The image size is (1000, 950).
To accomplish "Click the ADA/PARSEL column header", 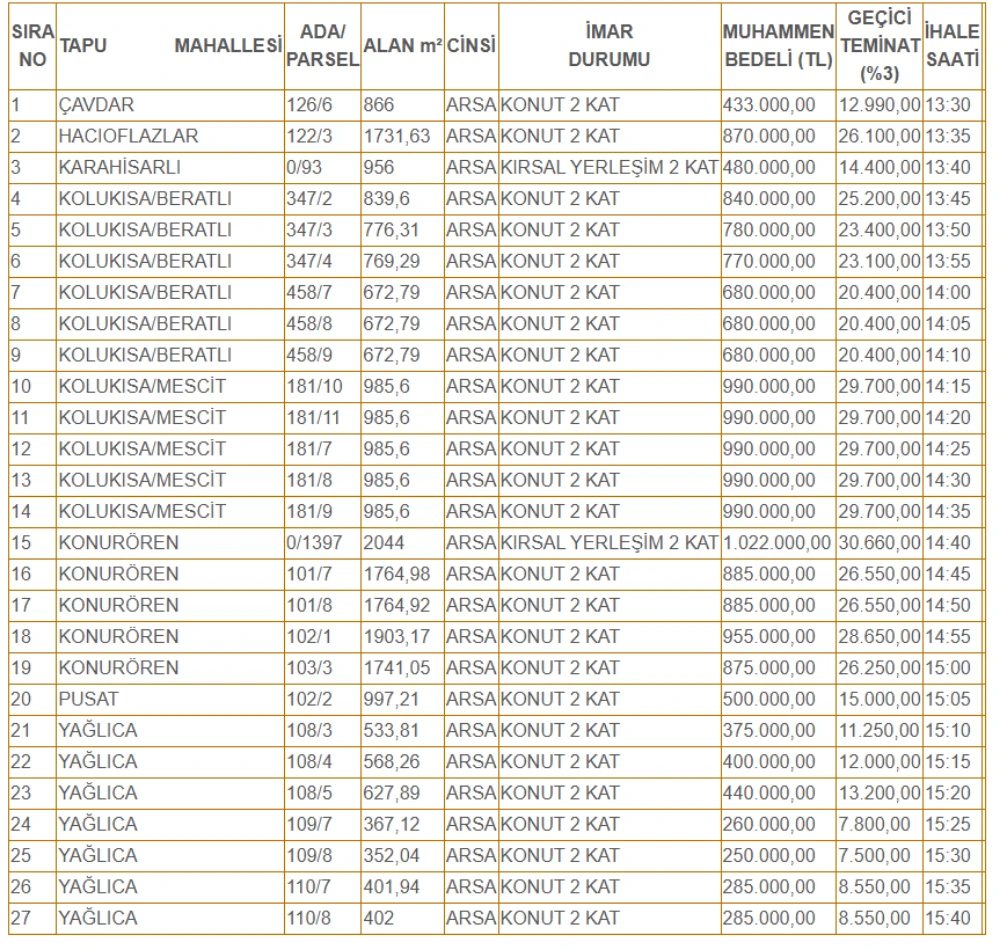I will pyautogui.click(x=322, y=47).
